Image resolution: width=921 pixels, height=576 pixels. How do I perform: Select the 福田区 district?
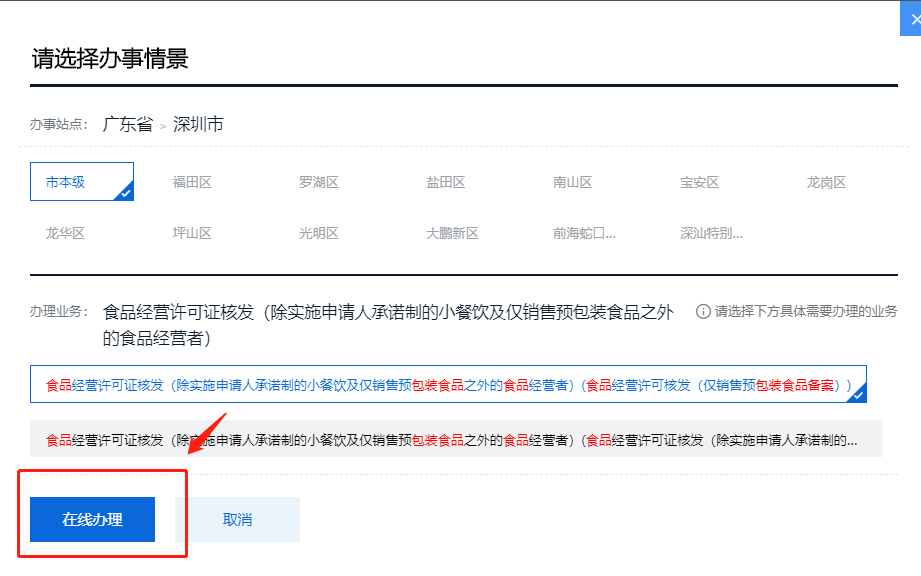pyautogui.click(x=192, y=182)
